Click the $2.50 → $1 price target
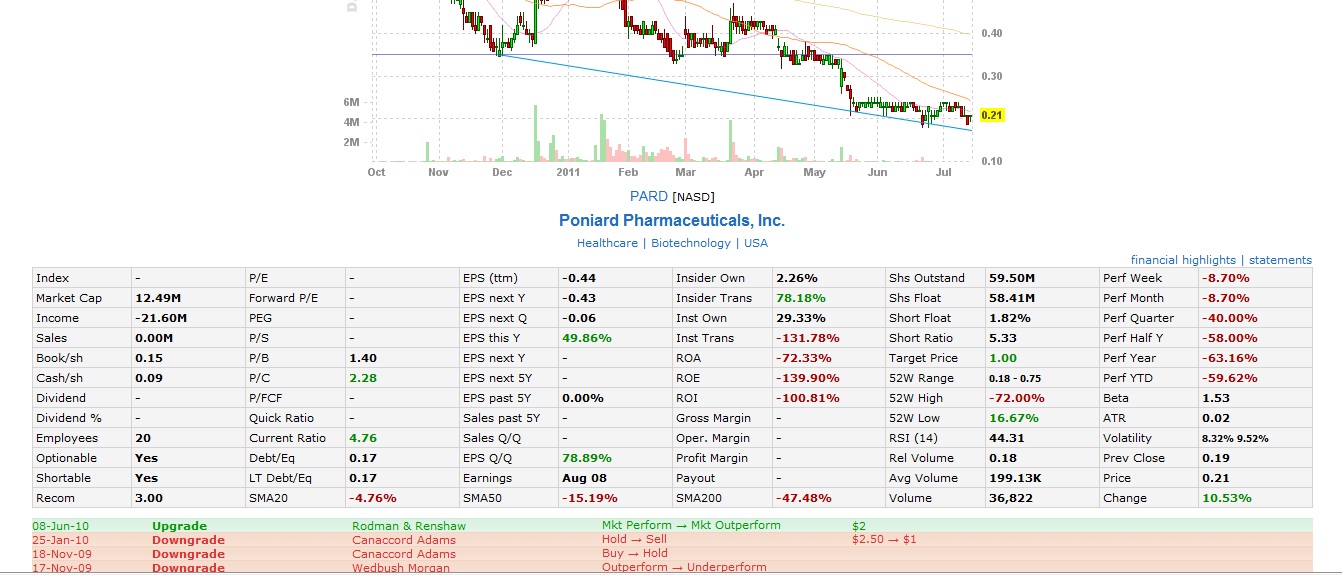 (x=884, y=540)
